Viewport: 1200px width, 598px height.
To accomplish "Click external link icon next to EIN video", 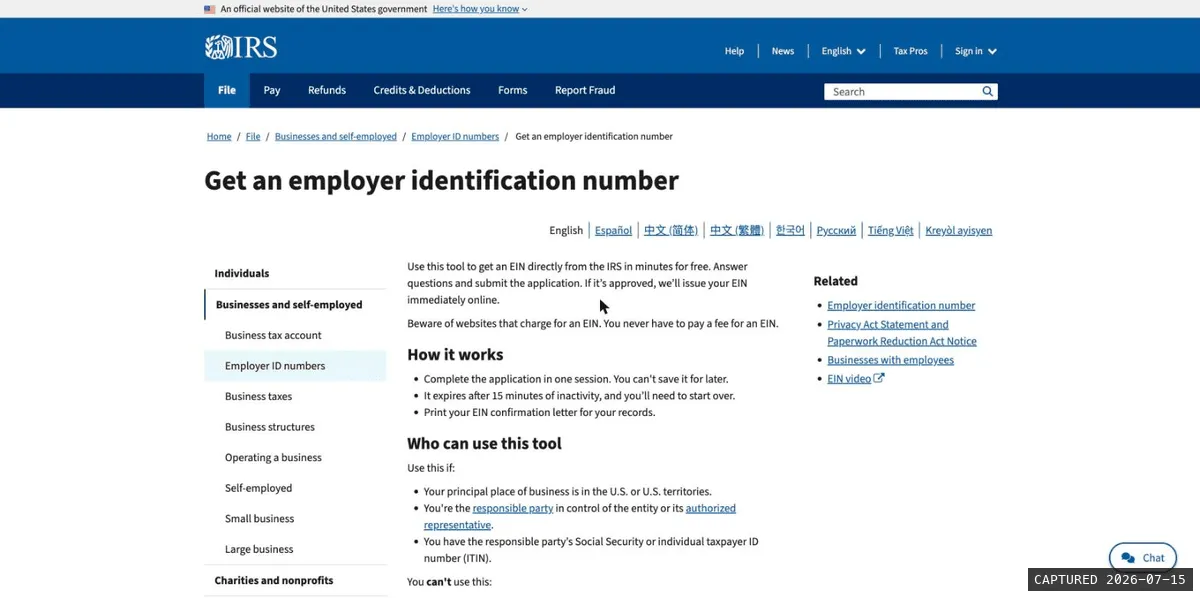I will click(879, 378).
